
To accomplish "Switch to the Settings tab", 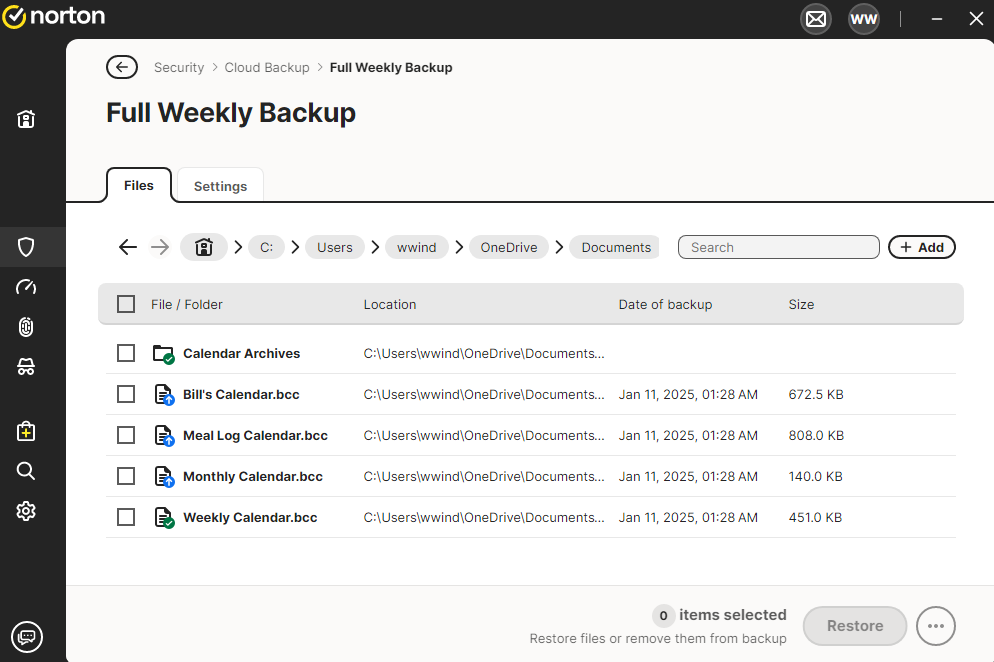I will [x=220, y=186].
